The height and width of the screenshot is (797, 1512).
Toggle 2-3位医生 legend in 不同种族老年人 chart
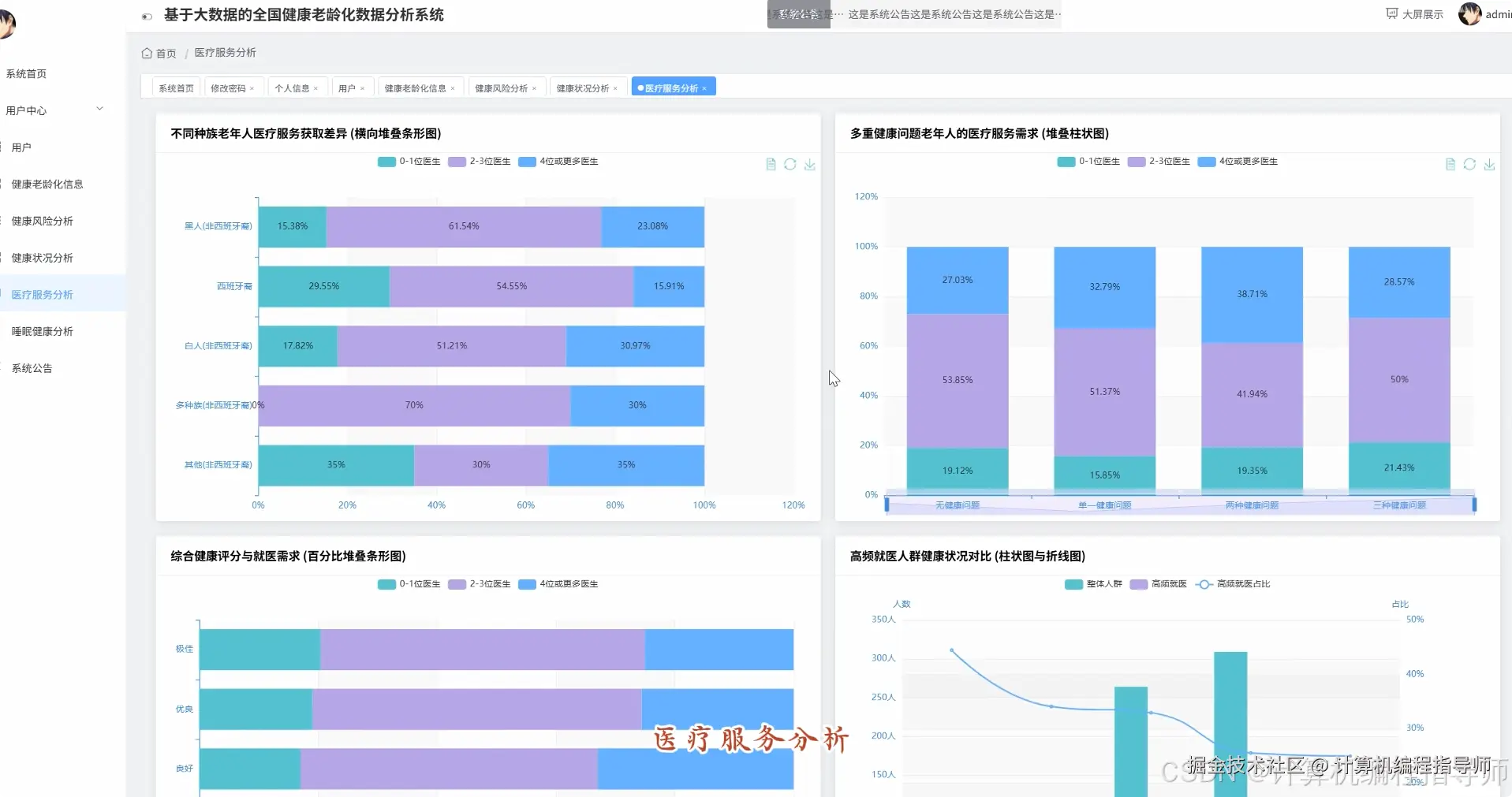[x=480, y=162]
